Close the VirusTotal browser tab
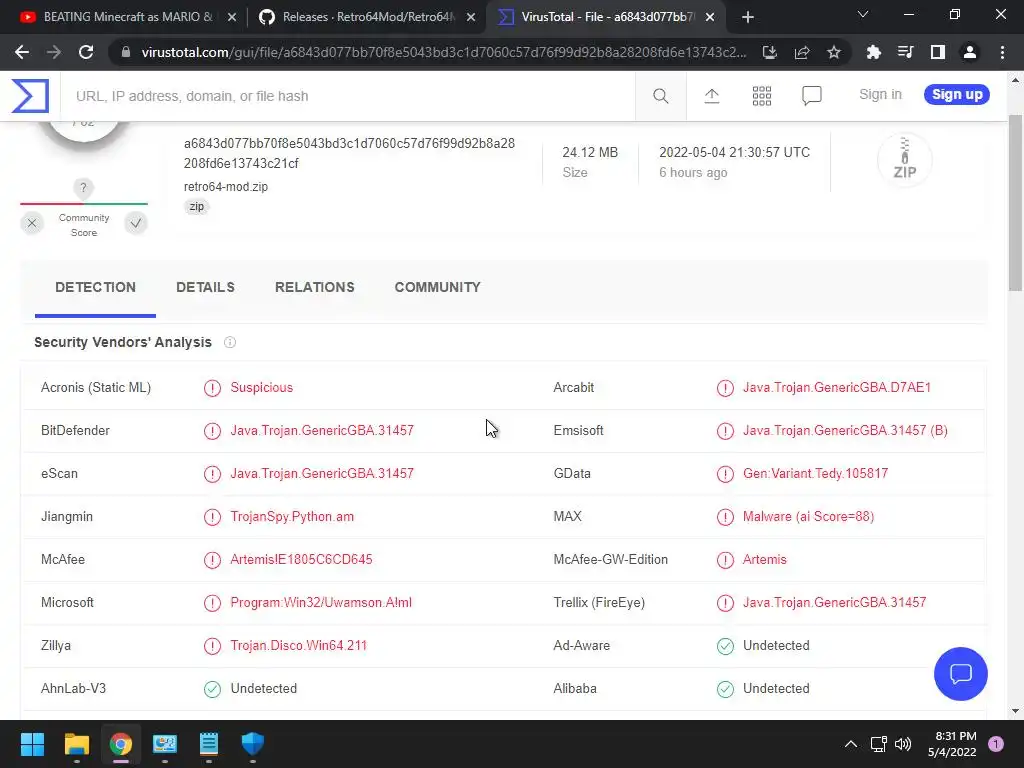Viewport: 1024px width, 768px height. (710, 18)
